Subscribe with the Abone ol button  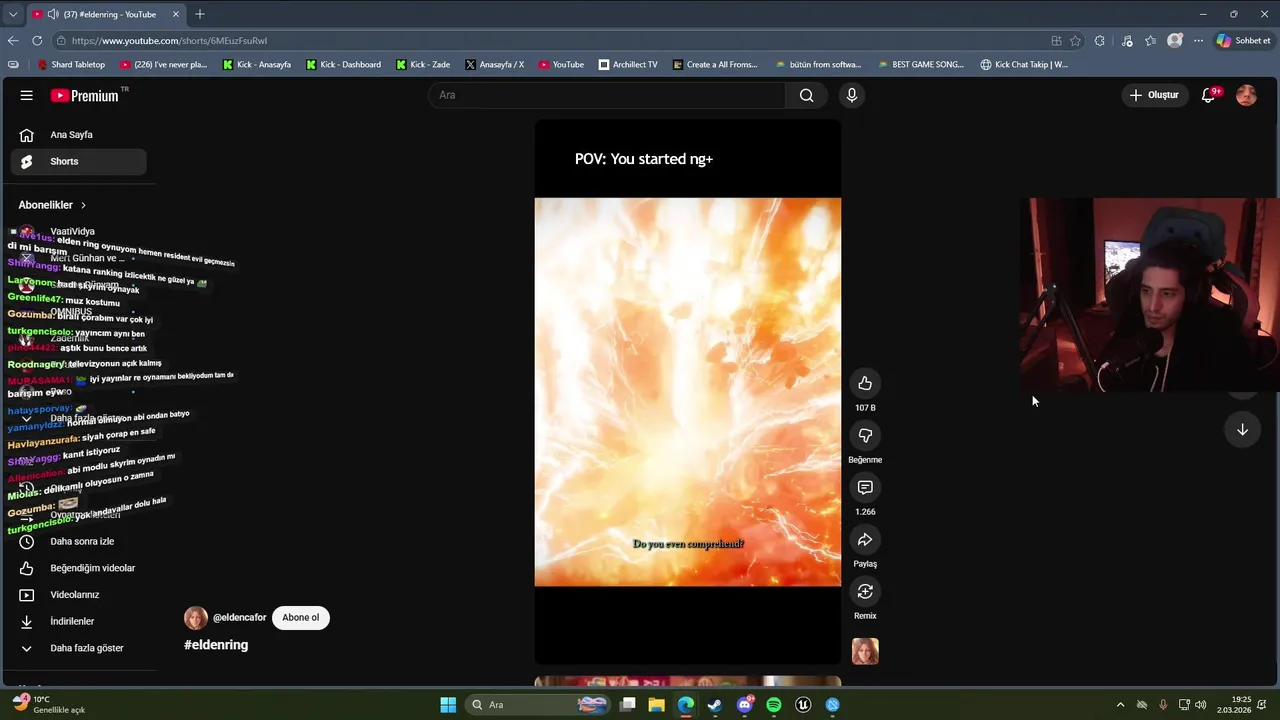tap(300, 617)
